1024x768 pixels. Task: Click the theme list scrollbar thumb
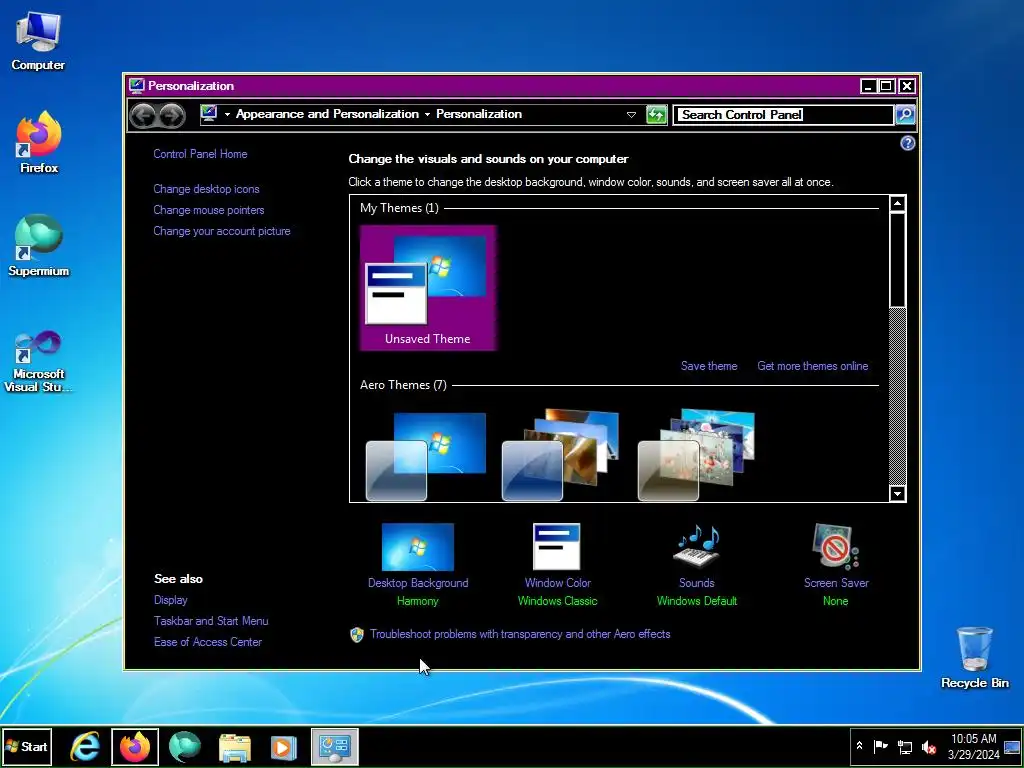(x=897, y=259)
